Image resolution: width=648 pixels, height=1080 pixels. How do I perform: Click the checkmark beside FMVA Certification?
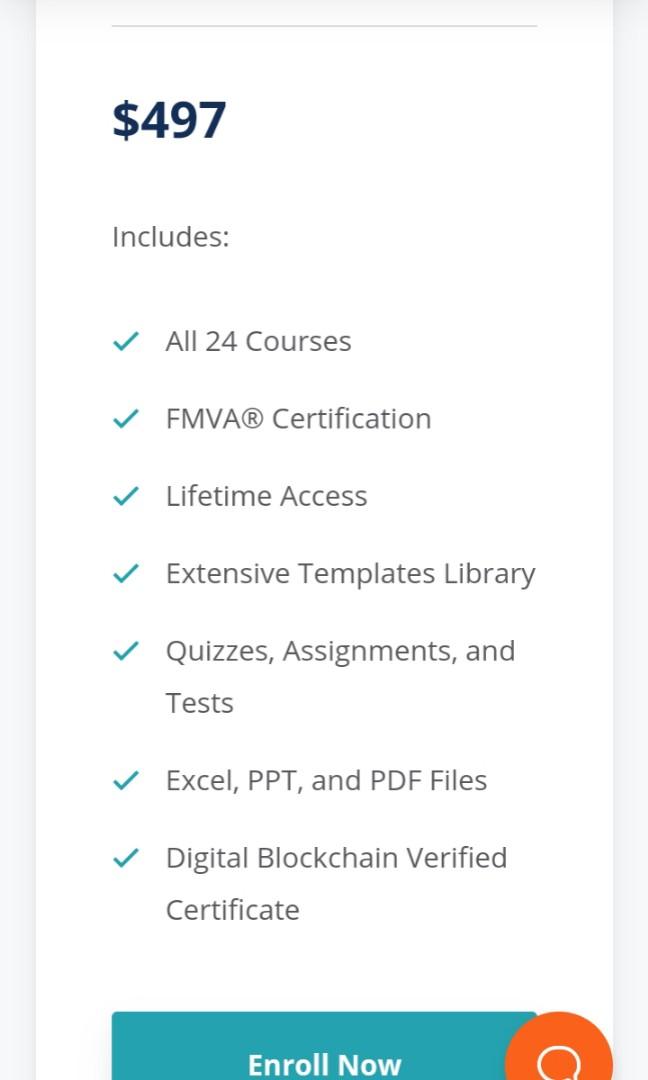[x=125, y=418]
